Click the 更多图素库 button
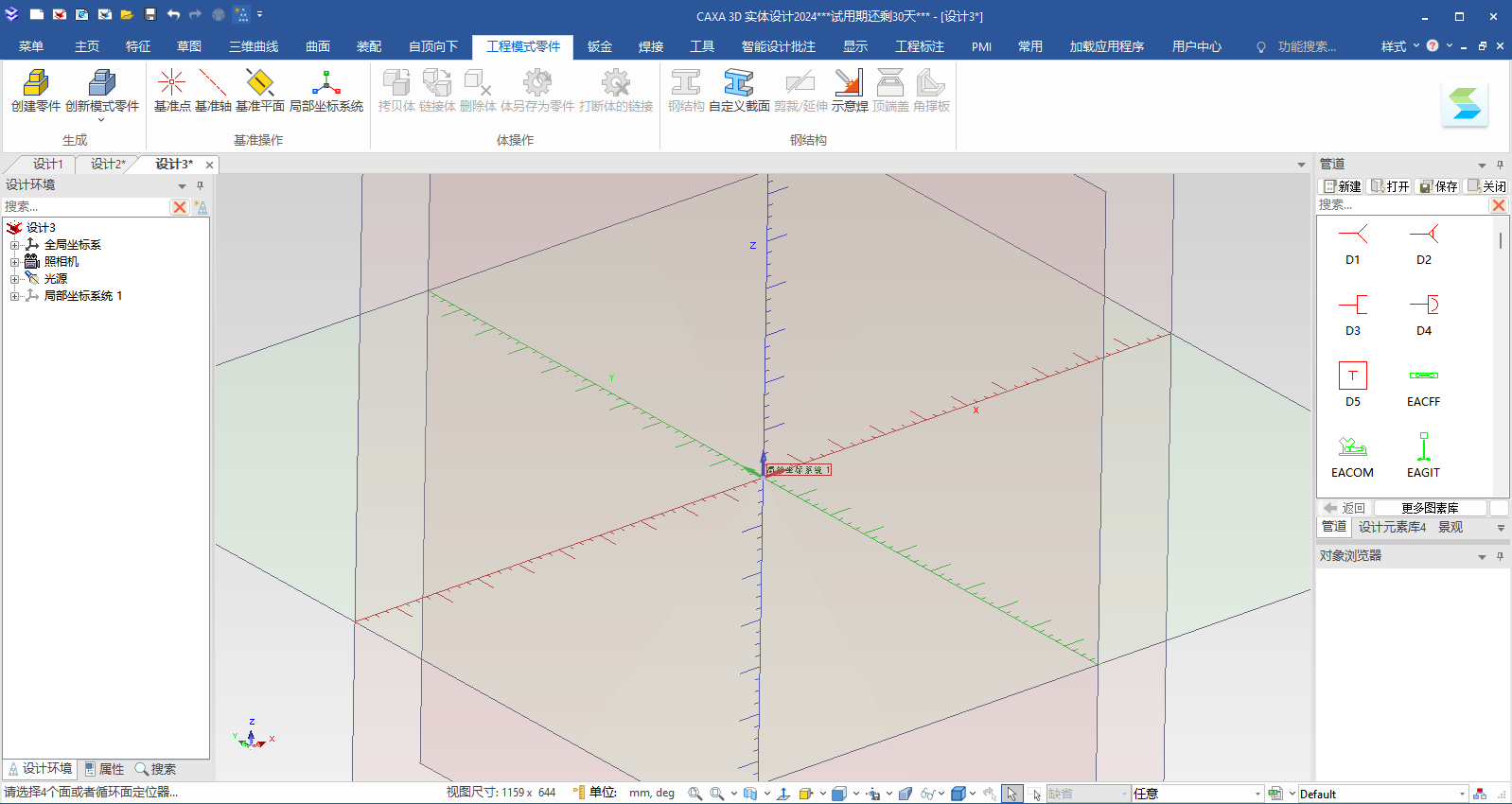Screen dimensions: 1512x804 pyautogui.click(x=1429, y=508)
